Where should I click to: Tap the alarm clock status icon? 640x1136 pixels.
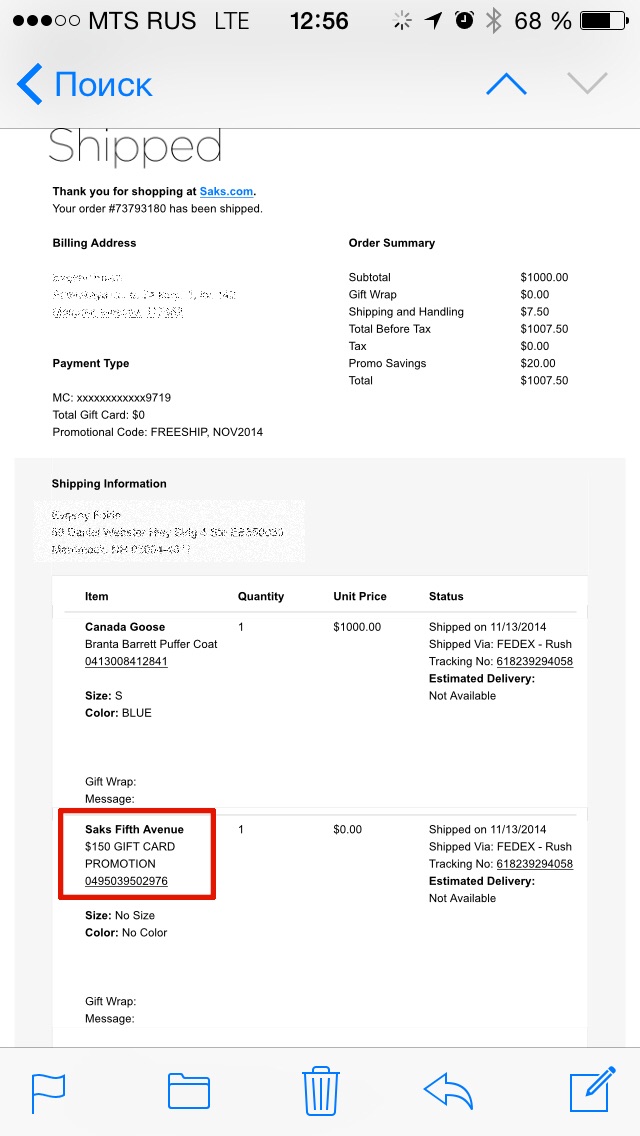click(464, 20)
